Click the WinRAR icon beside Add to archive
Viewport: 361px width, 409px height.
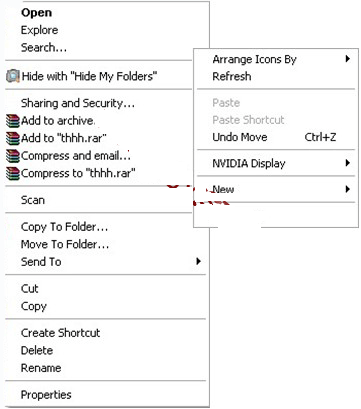(x=13, y=121)
